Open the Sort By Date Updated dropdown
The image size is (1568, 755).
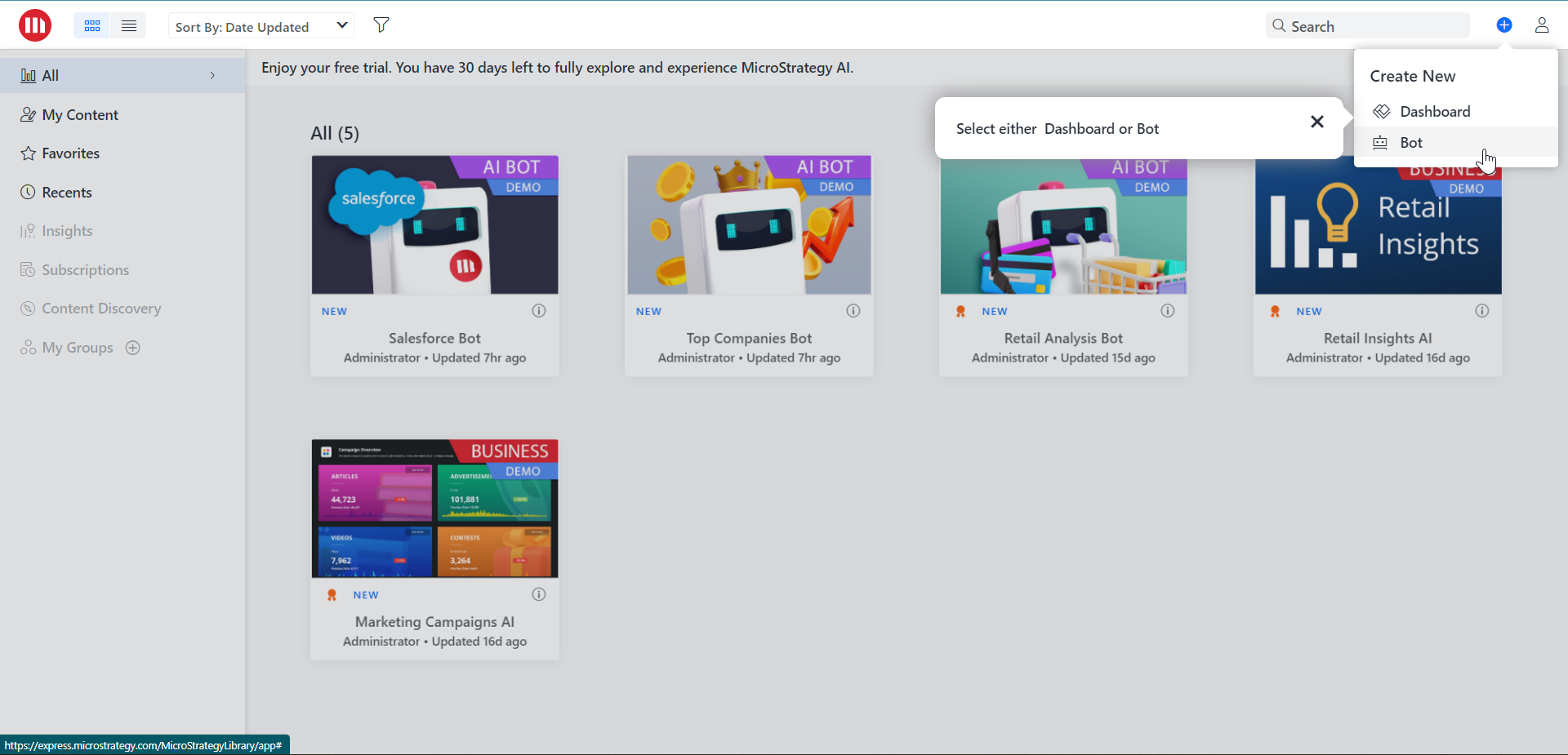pos(261,26)
